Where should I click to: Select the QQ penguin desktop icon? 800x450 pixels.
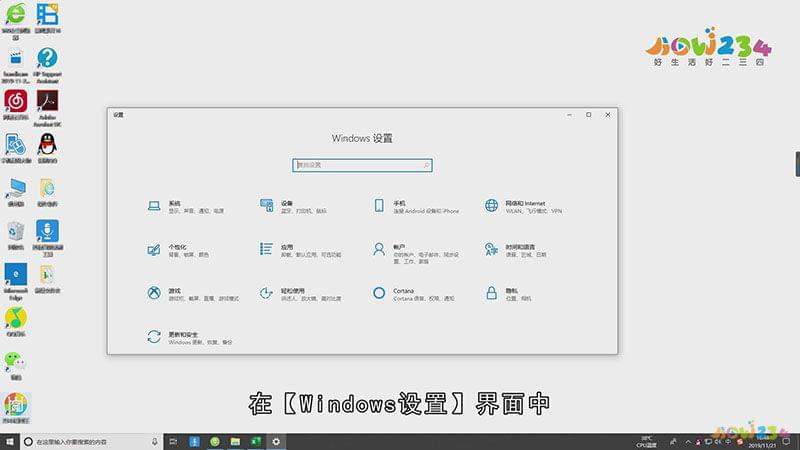tap(47, 148)
